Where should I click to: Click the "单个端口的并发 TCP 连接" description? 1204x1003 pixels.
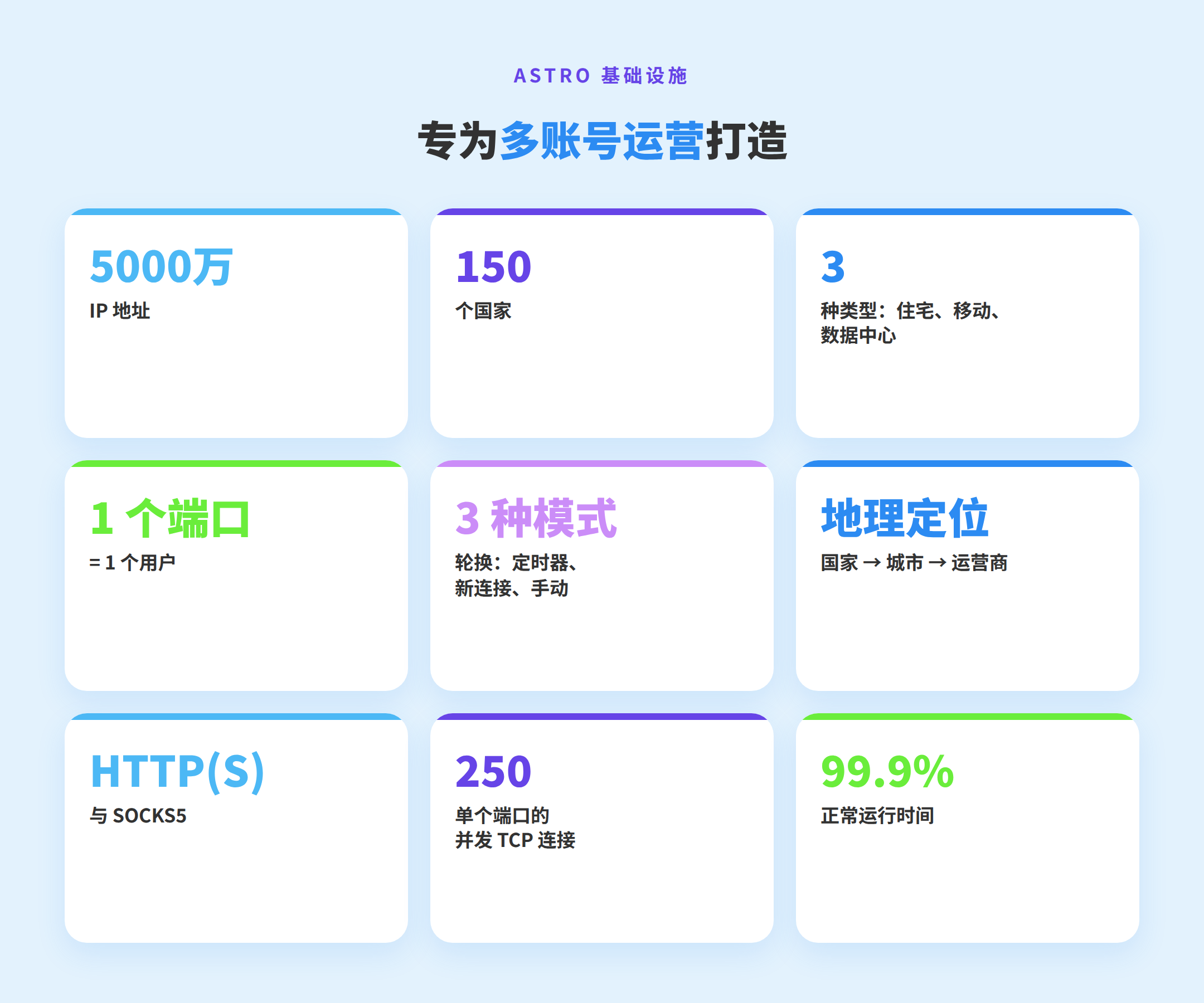point(516,827)
